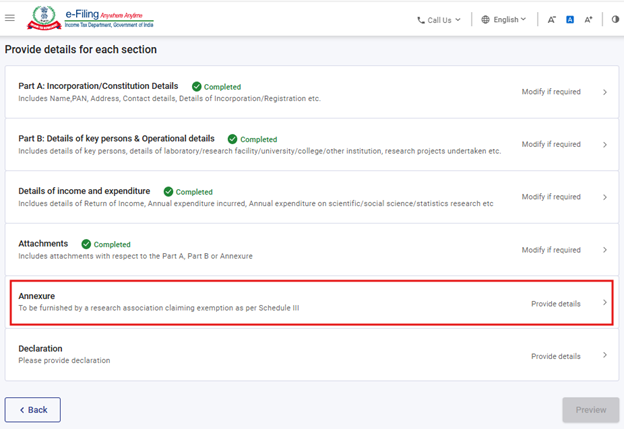Open the hamburger menu icon
The image size is (624, 429).
click(10, 19)
